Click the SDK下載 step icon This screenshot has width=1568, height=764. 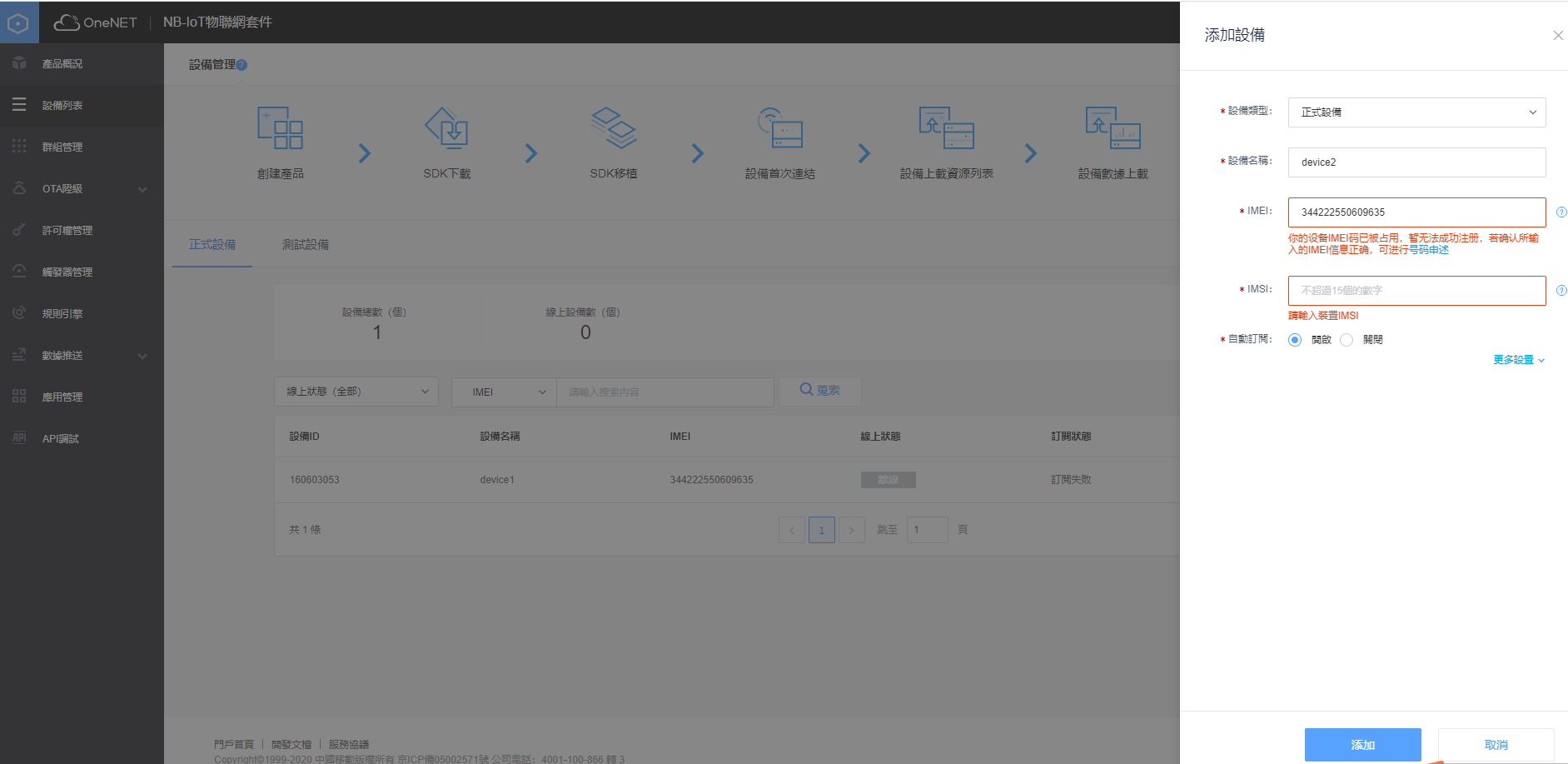(447, 127)
